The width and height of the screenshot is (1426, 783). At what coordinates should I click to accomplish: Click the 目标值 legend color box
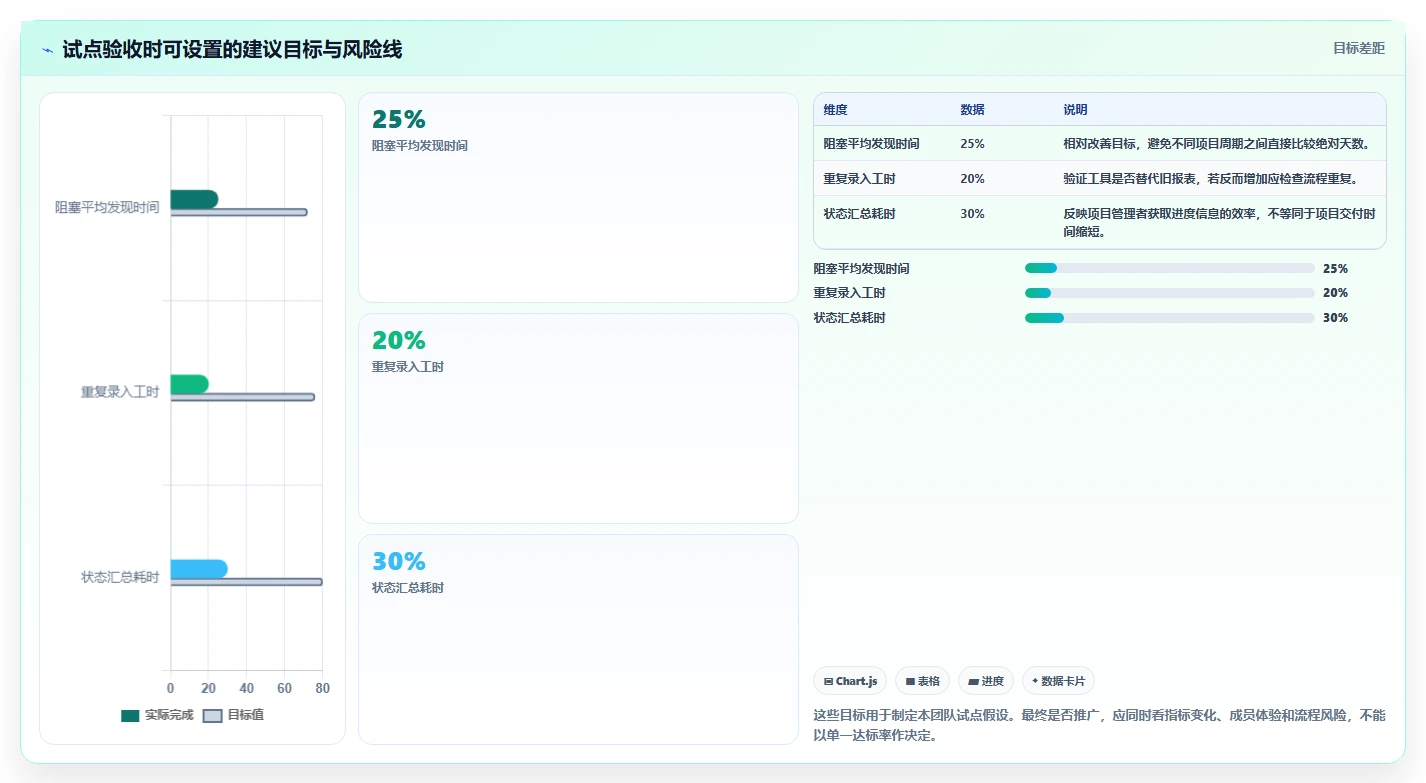(212, 716)
